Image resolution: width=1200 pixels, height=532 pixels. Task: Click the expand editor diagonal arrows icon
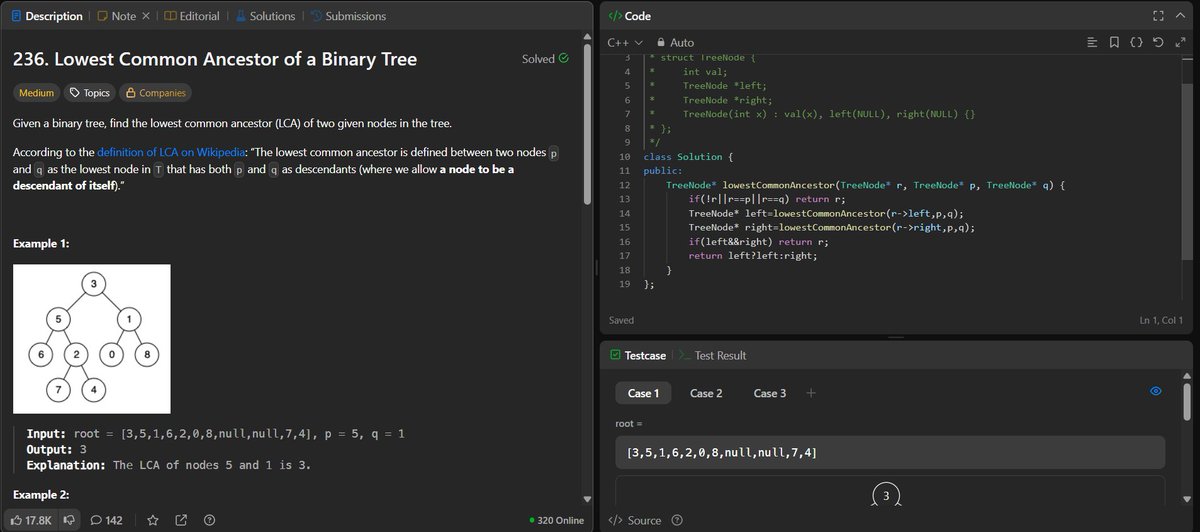(x=1180, y=43)
